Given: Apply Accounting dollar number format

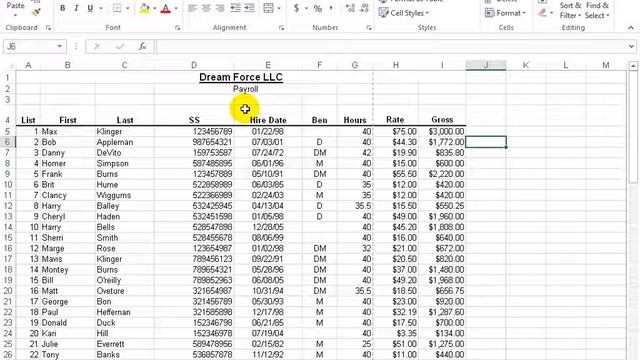Looking at the screenshot, I should (x=296, y=8).
